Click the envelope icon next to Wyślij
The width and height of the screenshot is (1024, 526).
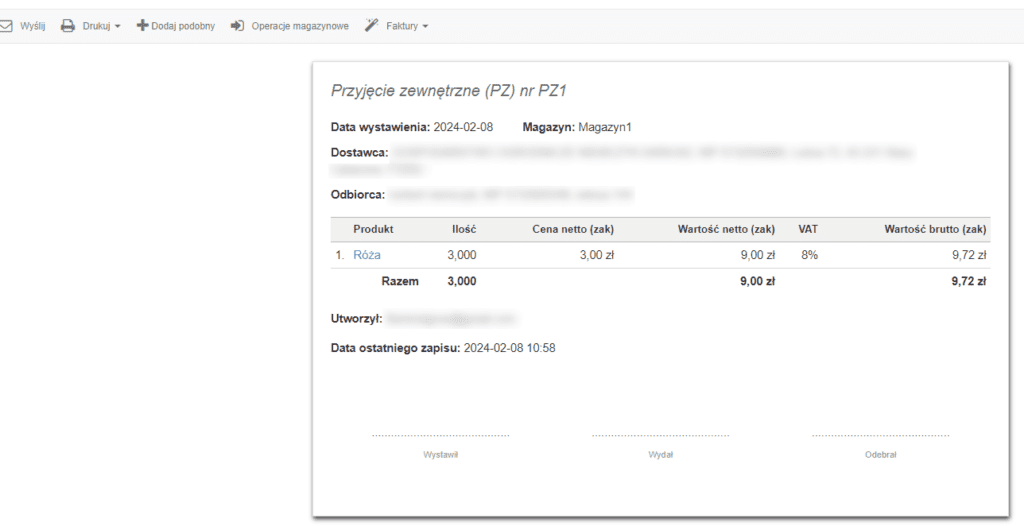pos(6,26)
